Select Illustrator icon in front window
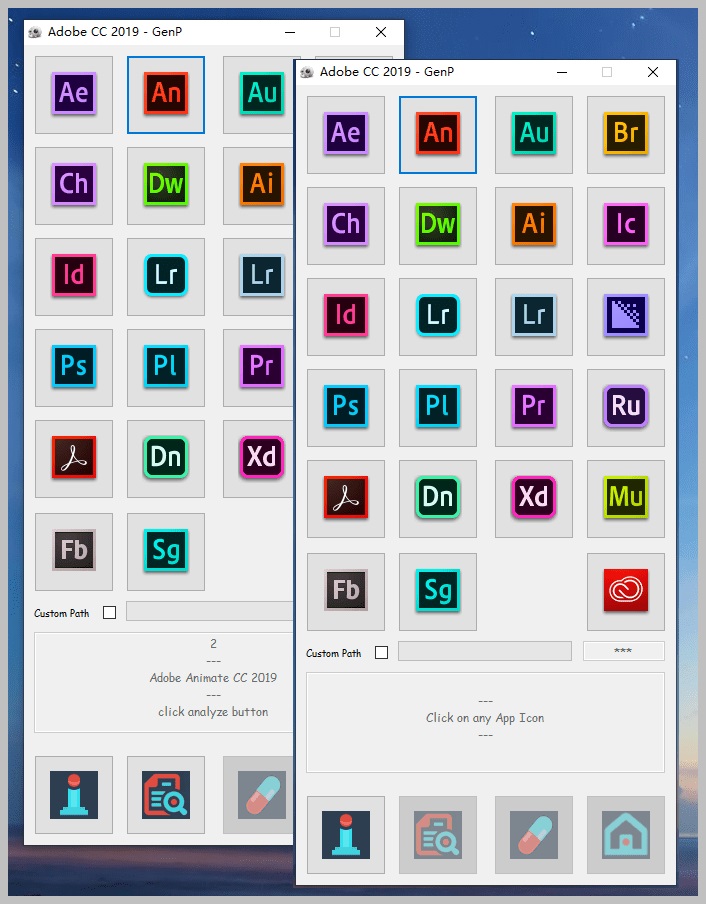706x904 pixels. (x=534, y=225)
